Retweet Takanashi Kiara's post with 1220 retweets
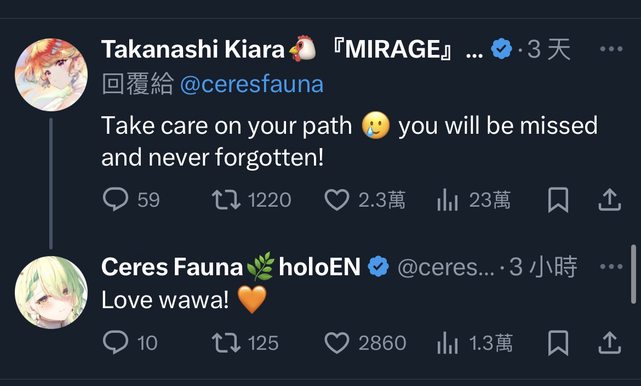This screenshot has height=386, width=641. point(226,200)
